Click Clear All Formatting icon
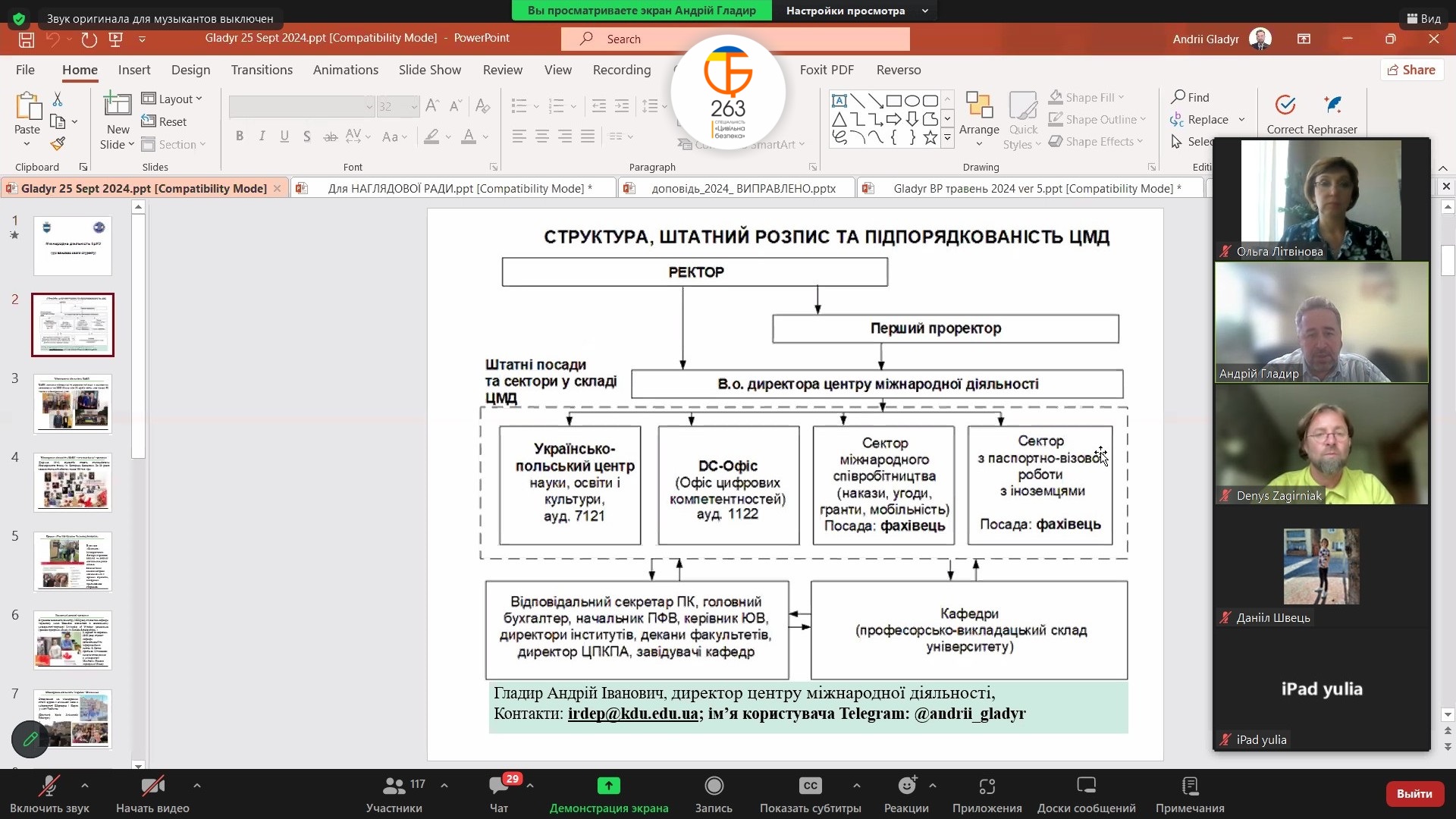The image size is (1456, 819). [483, 106]
